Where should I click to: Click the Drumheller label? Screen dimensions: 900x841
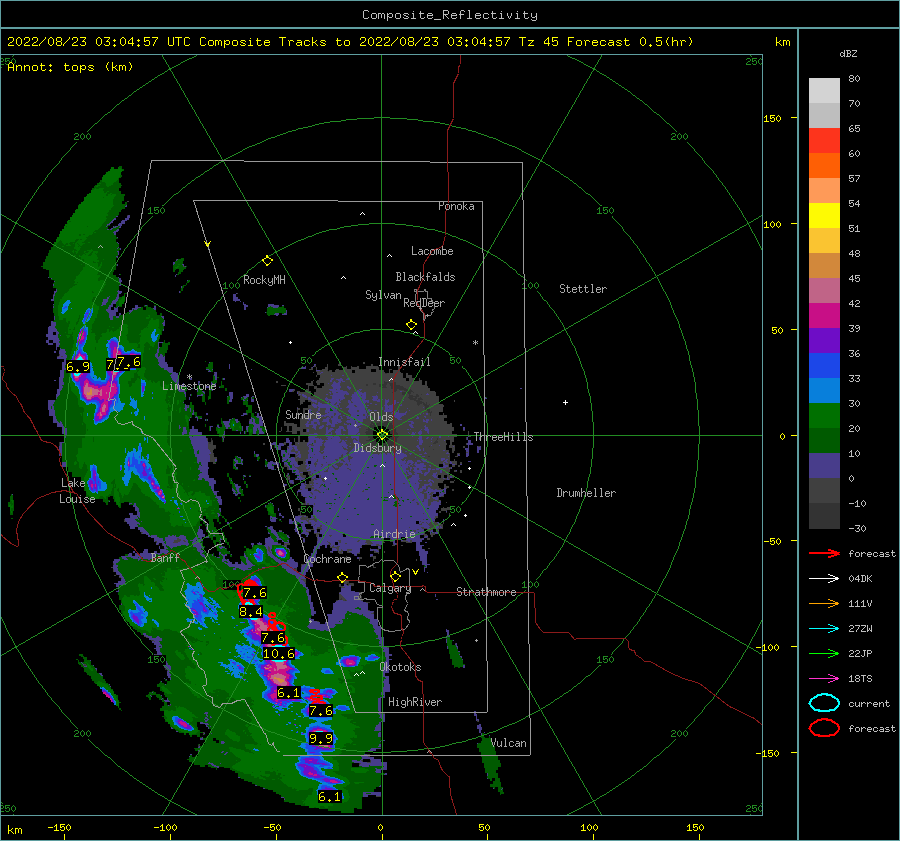tap(586, 493)
